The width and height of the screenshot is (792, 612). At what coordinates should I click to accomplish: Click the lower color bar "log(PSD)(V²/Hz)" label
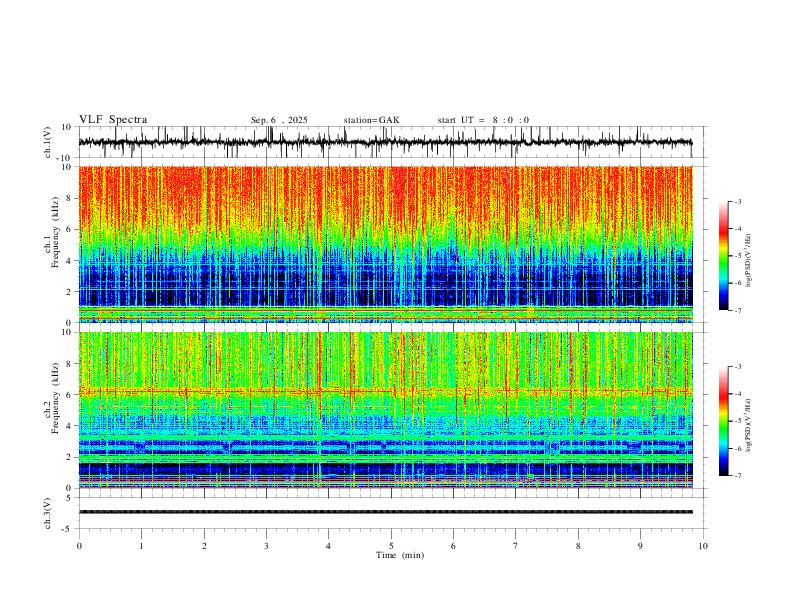click(748, 425)
